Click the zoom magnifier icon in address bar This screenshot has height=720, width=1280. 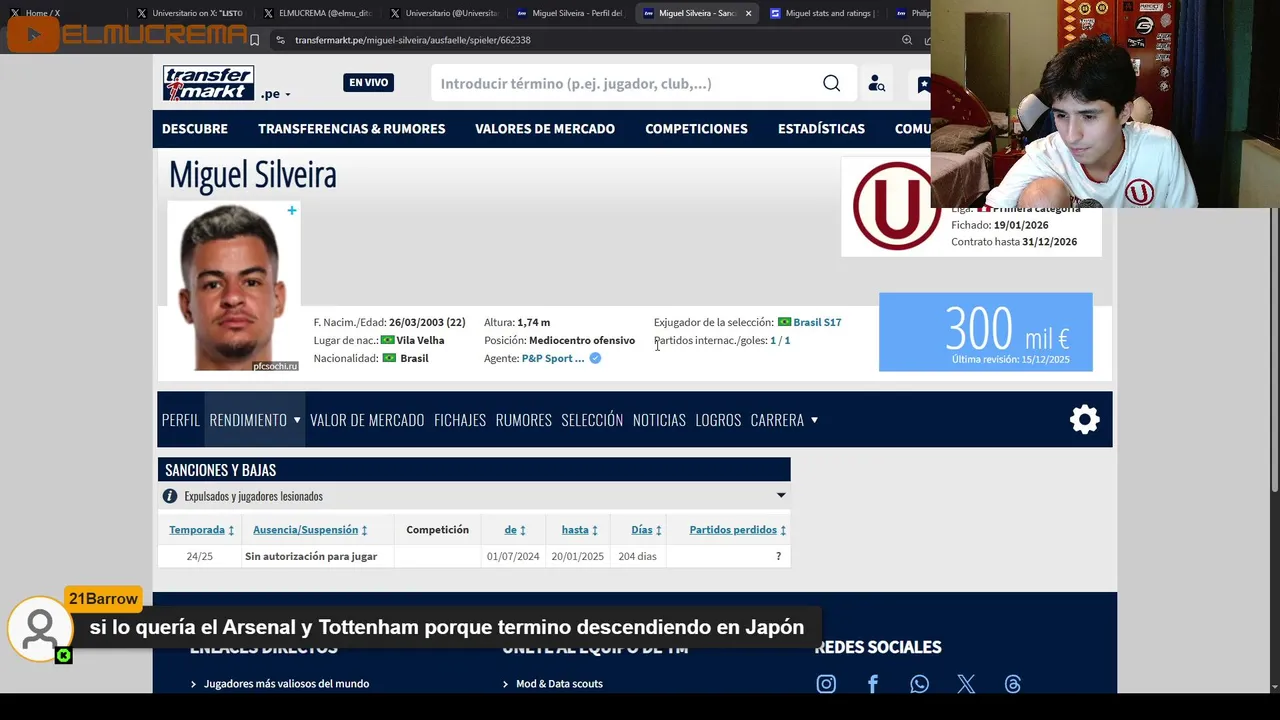(x=907, y=40)
